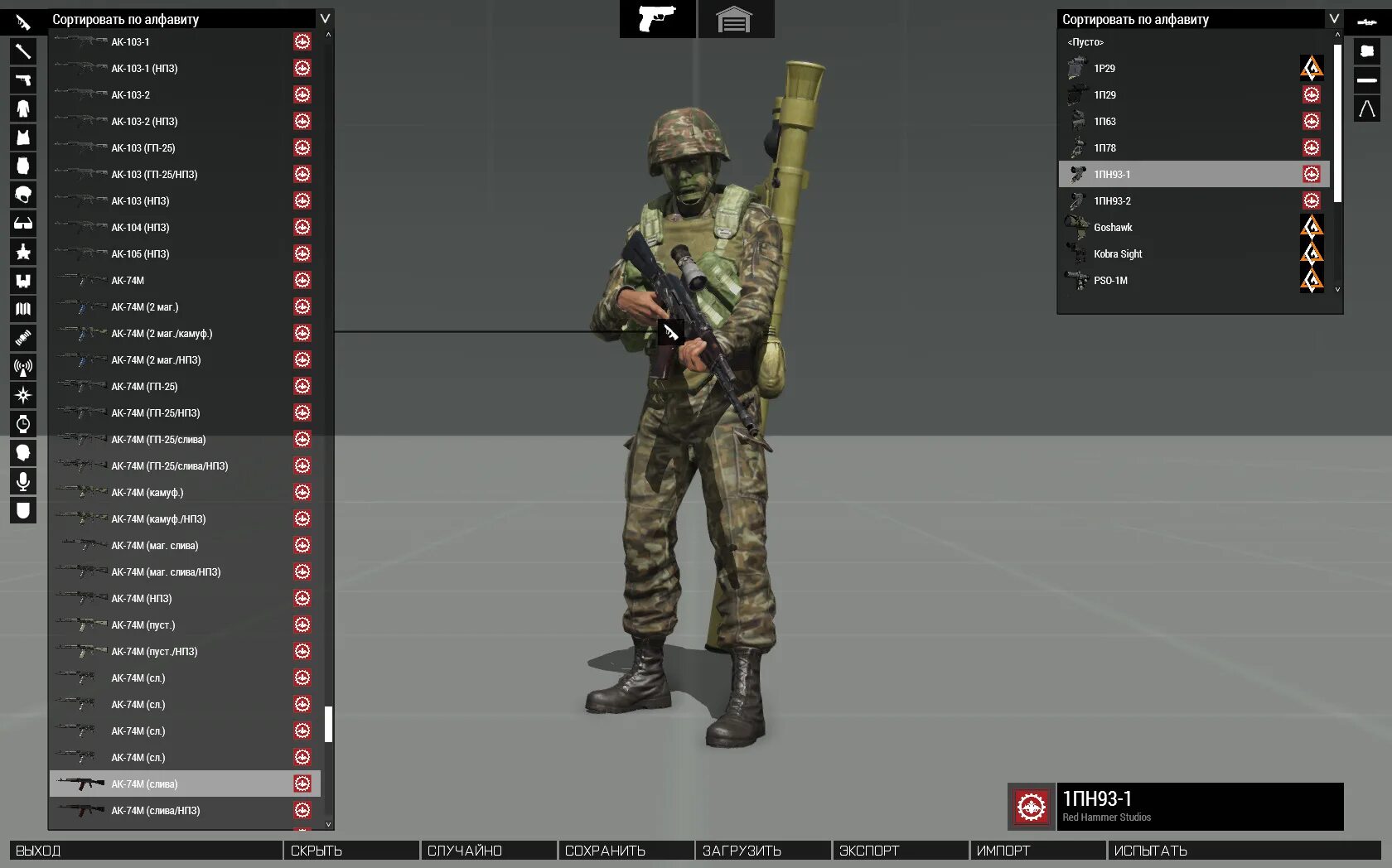Open the face selection category
Image resolution: width=1392 pixels, height=868 pixels.
pos(23,453)
